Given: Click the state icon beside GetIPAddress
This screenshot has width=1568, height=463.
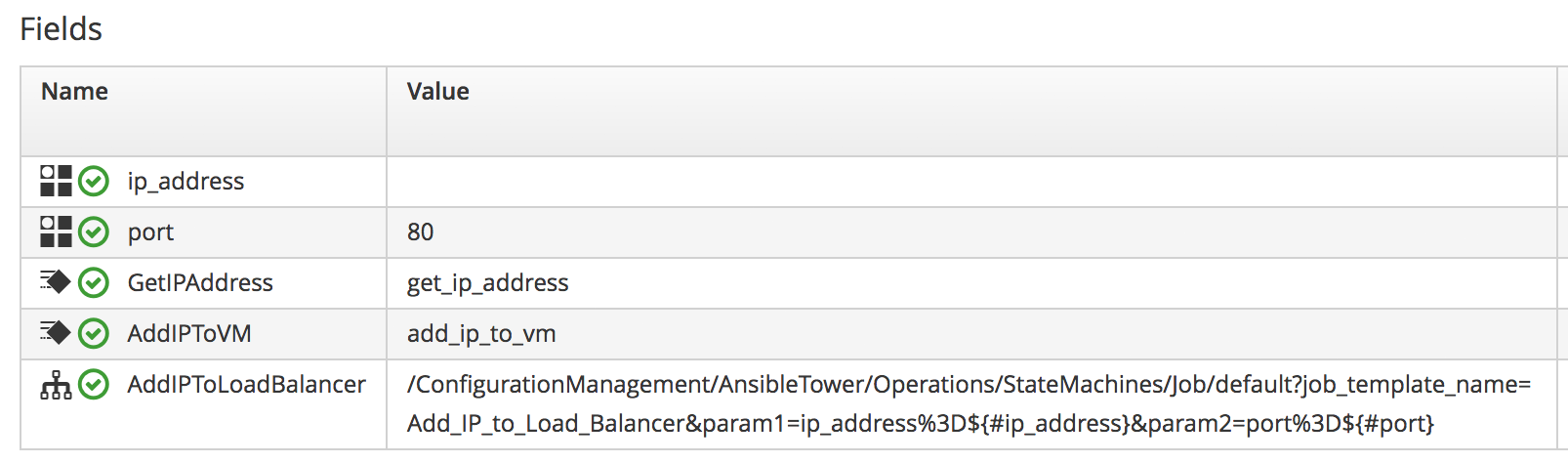Looking at the screenshot, I should [56, 282].
